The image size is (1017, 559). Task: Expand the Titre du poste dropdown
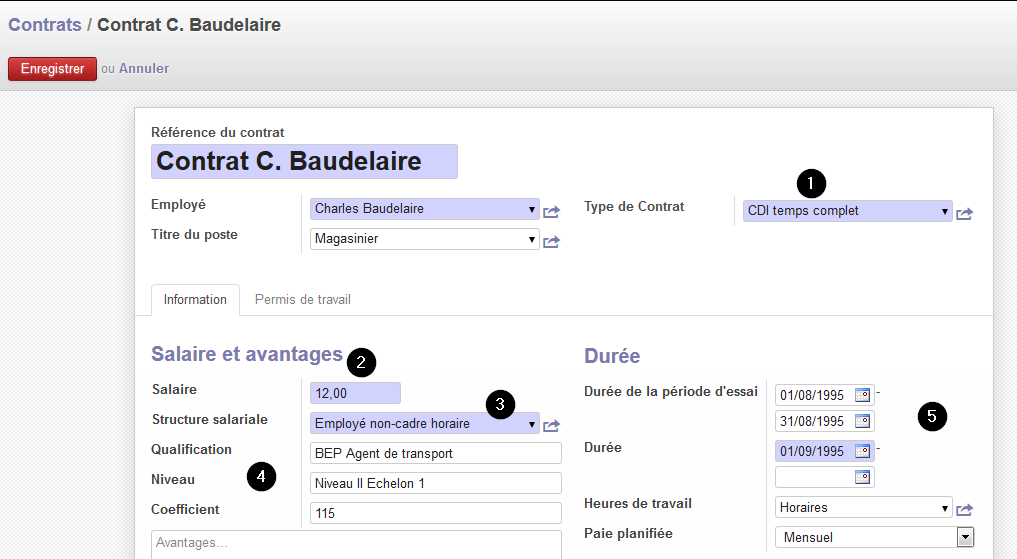click(531, 239)
